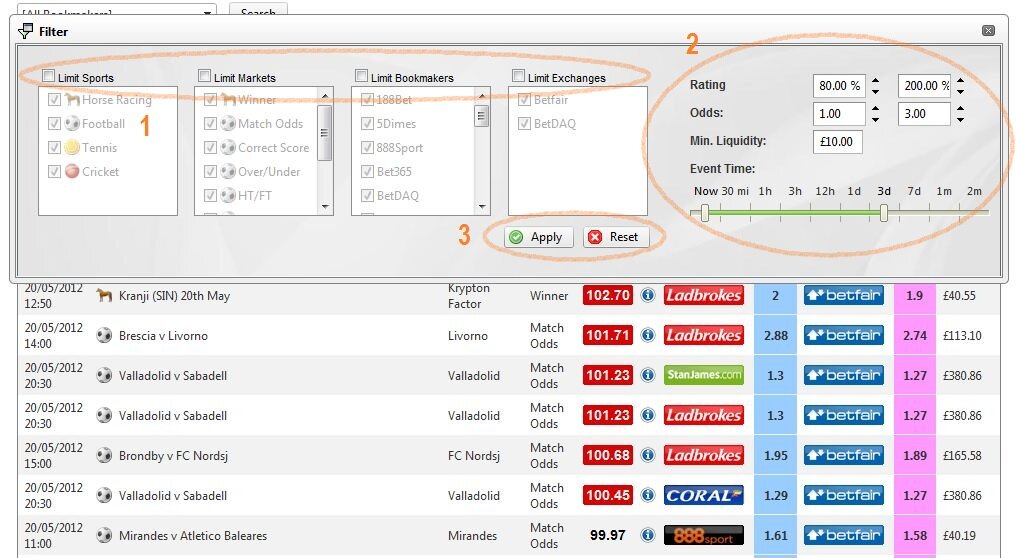Screen dimensions: 1017x558
Task: Toggle the Tennis sport checkbox
Action: pyautogui.click(x=54, y=147)
